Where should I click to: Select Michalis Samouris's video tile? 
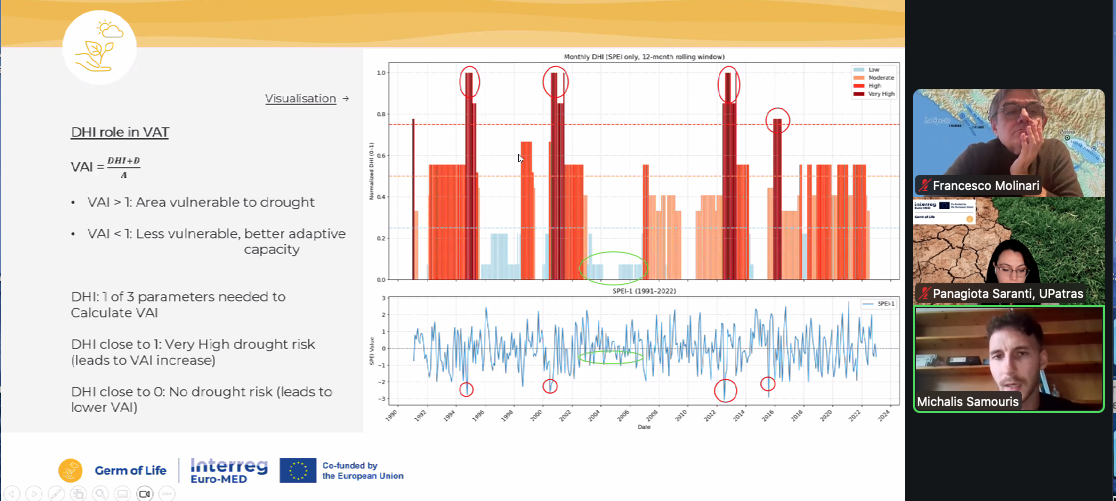coord(1009,358)
